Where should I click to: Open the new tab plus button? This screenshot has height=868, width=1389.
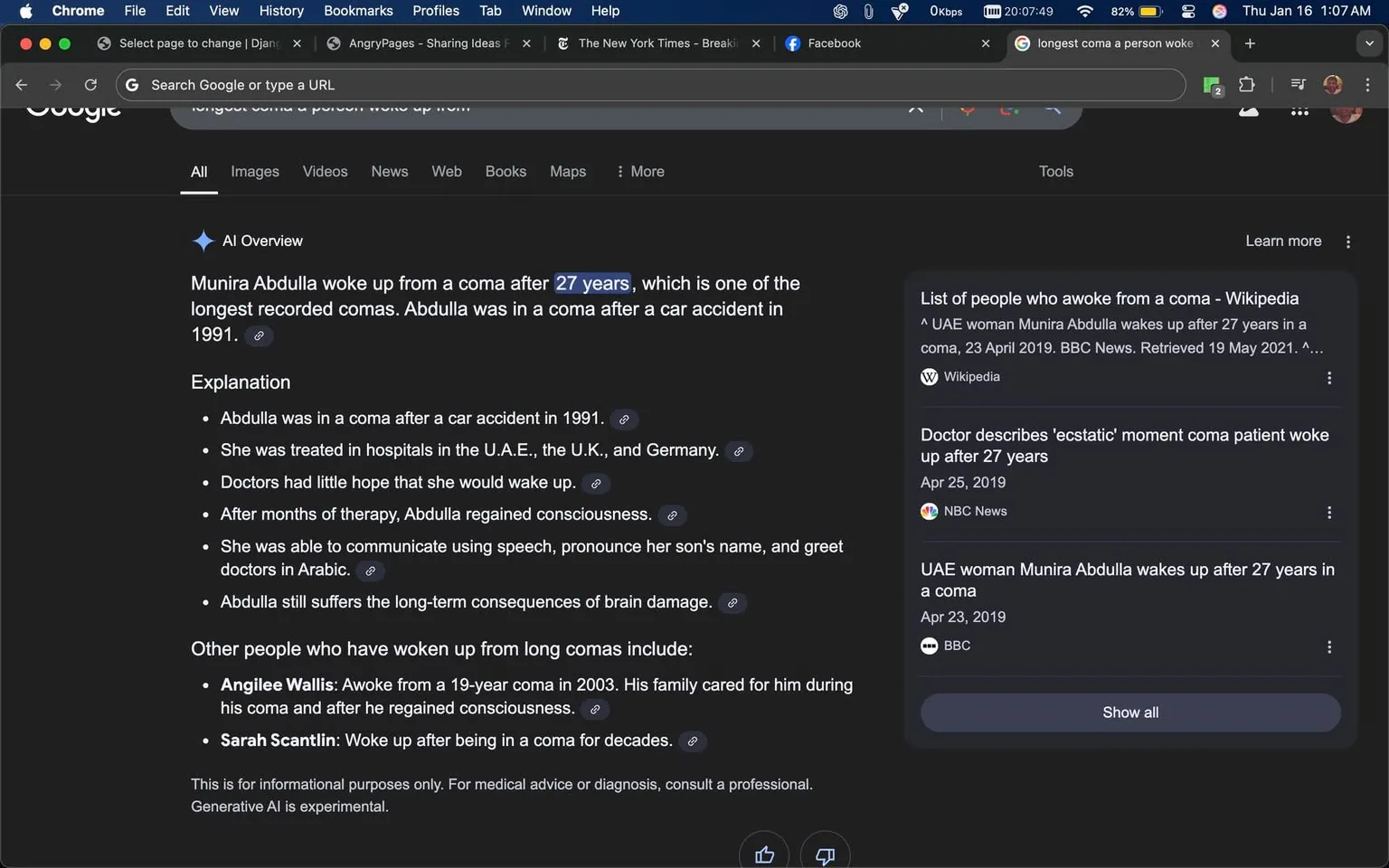pos(1250,43)
